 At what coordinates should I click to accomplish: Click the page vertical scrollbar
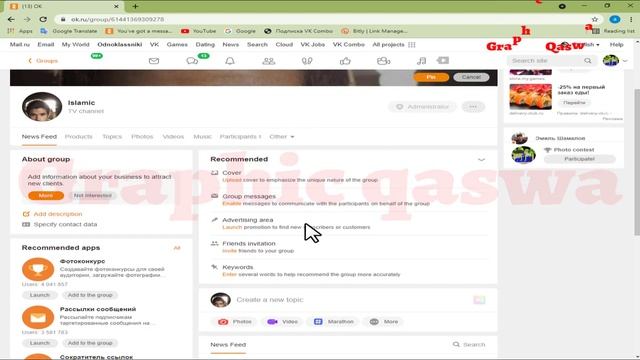coord(637,163)
